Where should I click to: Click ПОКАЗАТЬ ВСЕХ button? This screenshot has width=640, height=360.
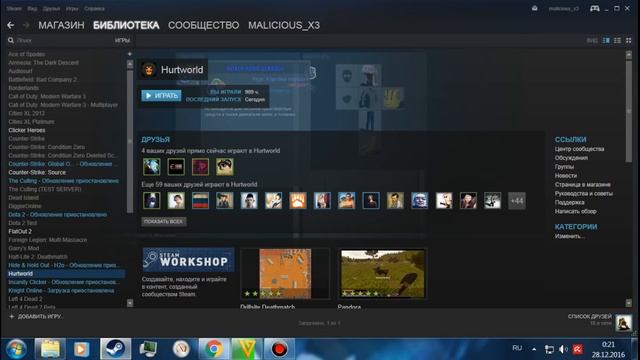[x=164, y=222]
